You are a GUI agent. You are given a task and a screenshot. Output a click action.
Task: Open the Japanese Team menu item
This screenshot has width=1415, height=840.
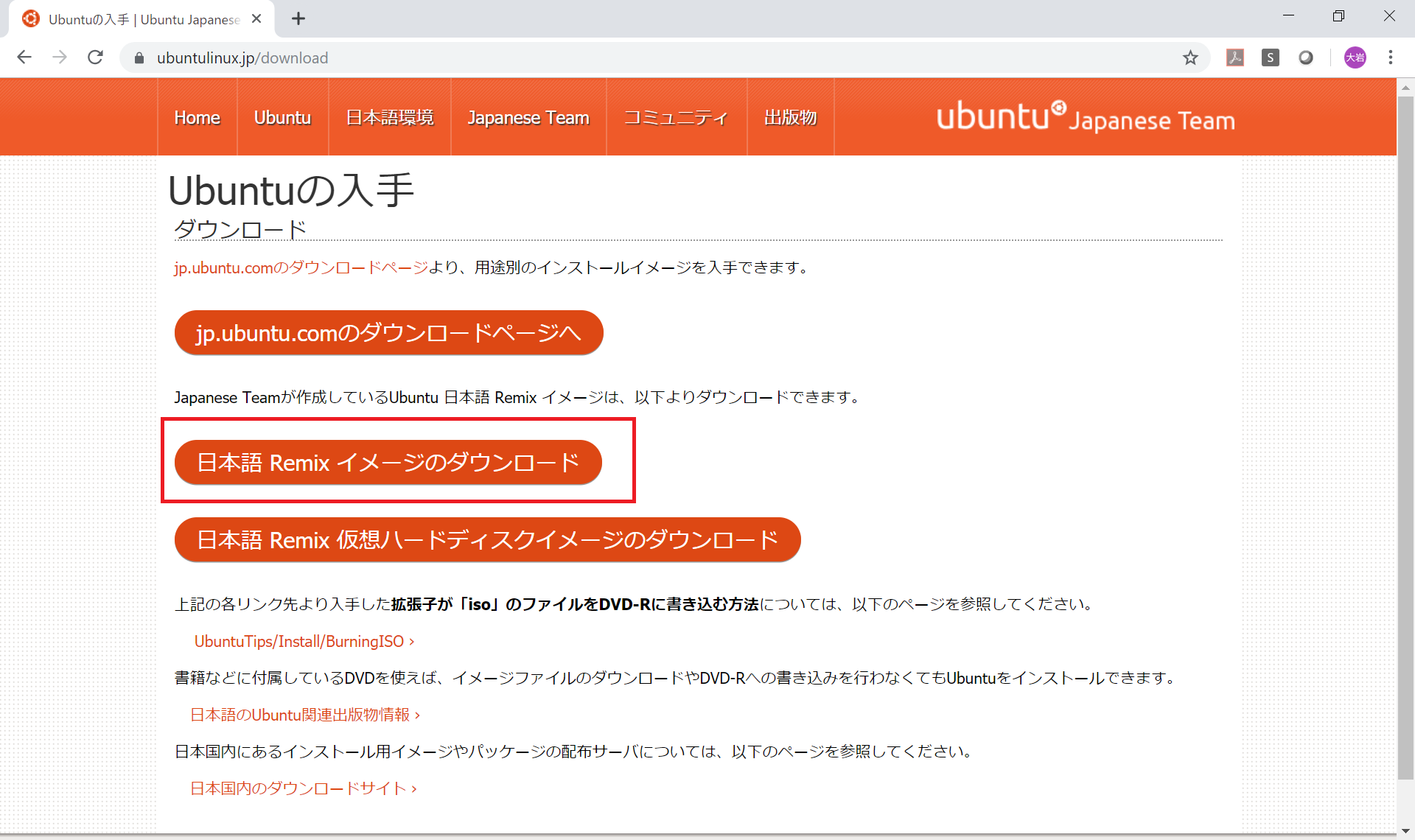[528, 118]
